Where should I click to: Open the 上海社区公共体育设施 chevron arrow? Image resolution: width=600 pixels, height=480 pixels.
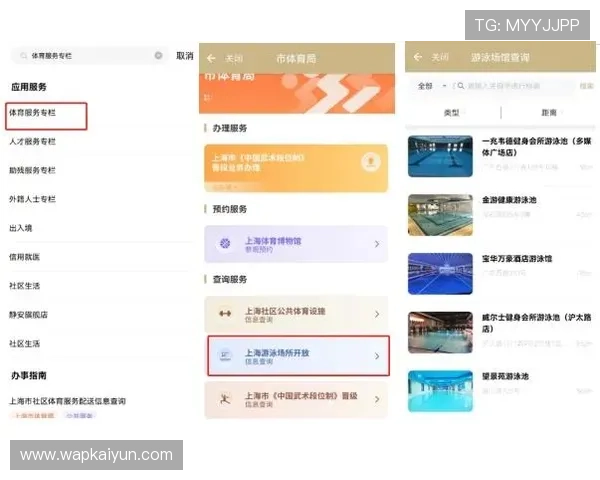[x=377, y=314]
